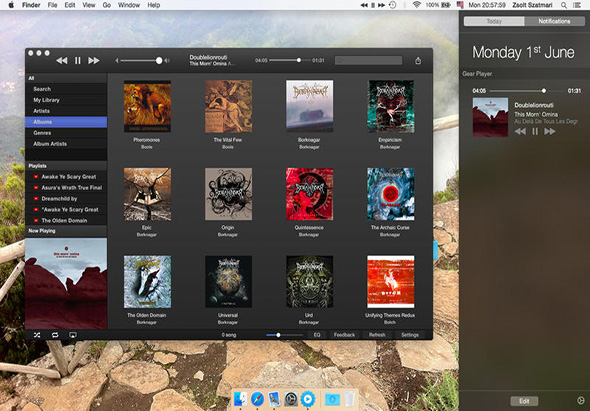Open Apple menu
Viewport: 590px width, 411px height.
[11, 5]
